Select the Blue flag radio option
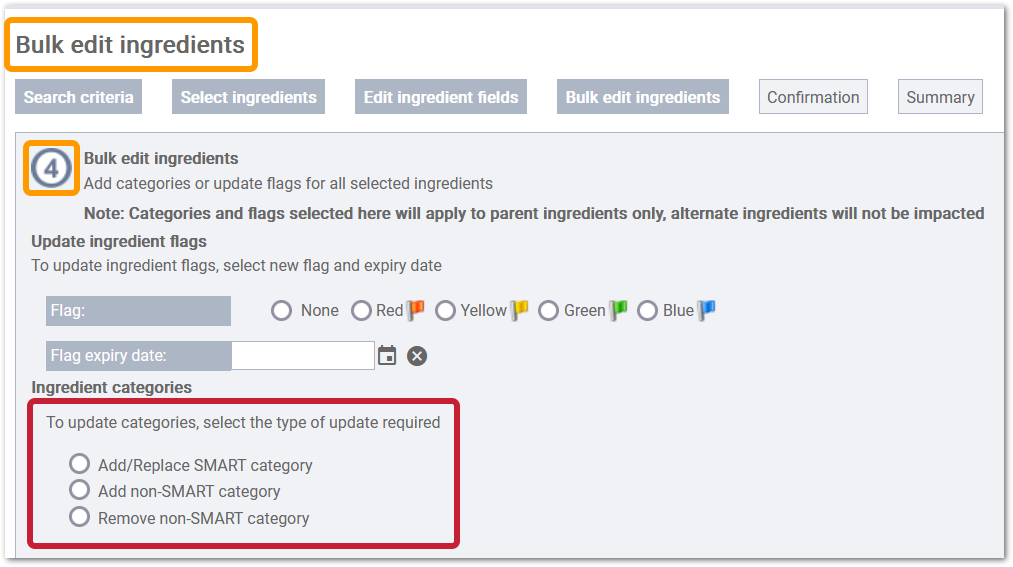The width and height of the screenshot is (1013, 567). pos(647,311)
